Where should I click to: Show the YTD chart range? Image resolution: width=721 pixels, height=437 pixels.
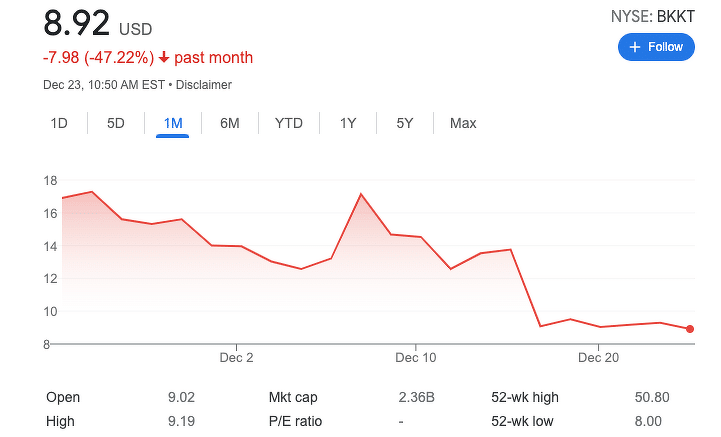[x=289, y=123]
